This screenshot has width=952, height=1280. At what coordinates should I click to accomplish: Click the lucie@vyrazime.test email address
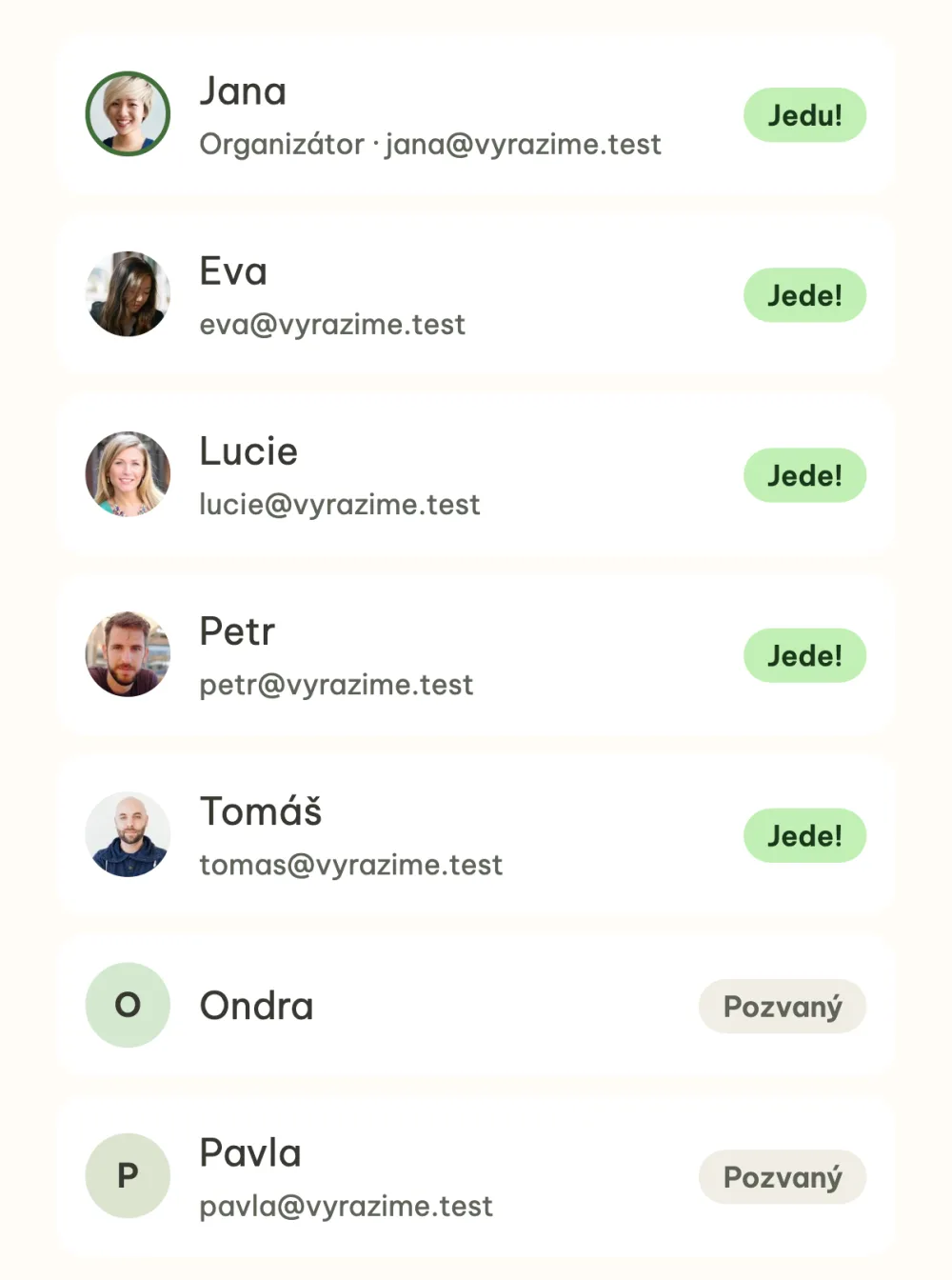pos(340,504)
